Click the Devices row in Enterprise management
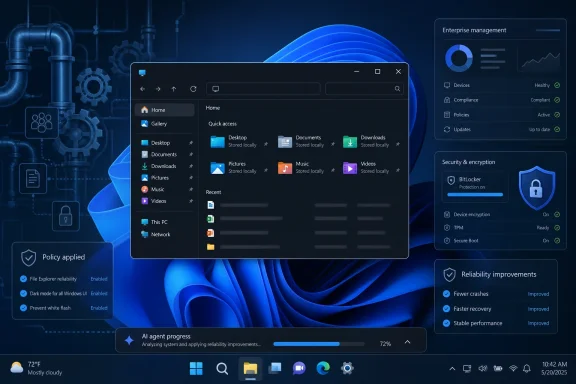This screenshot has width=576, height=384. (501, 85)
